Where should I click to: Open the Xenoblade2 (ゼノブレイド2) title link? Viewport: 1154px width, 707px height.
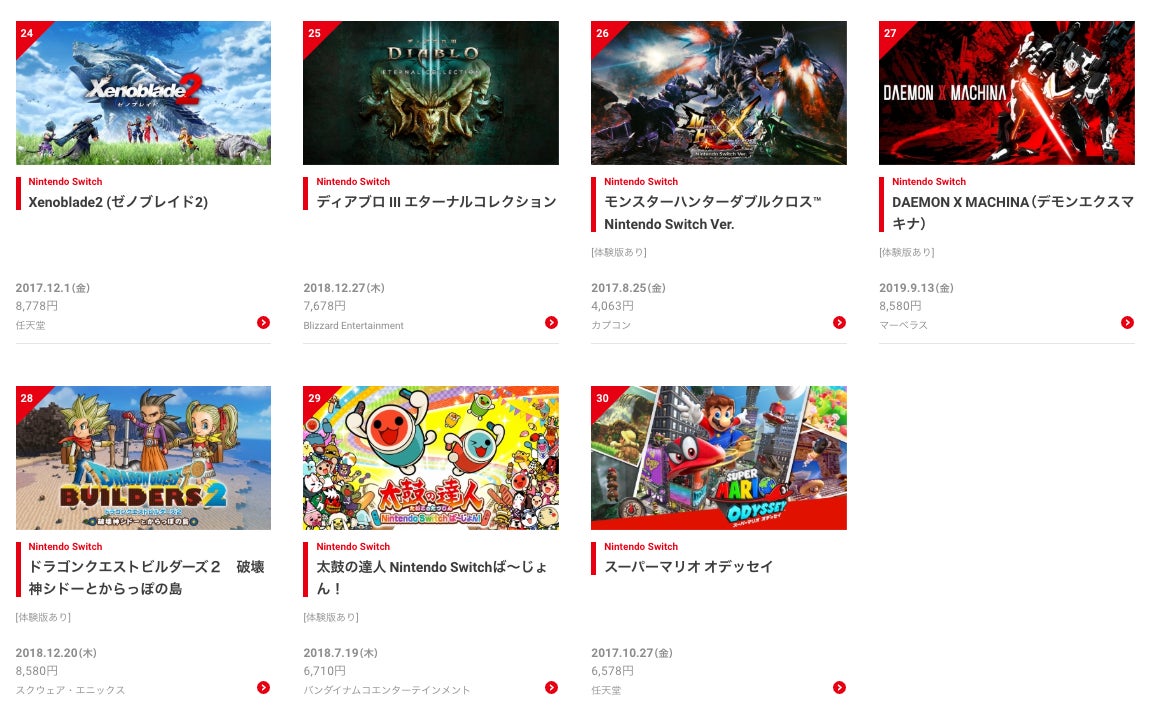point(118,202)
